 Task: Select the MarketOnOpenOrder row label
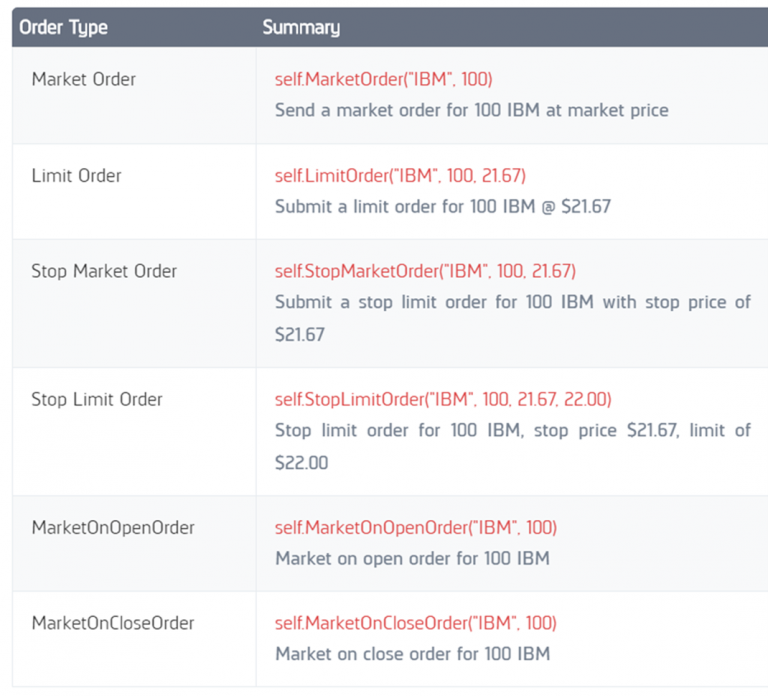coord(113,528)
